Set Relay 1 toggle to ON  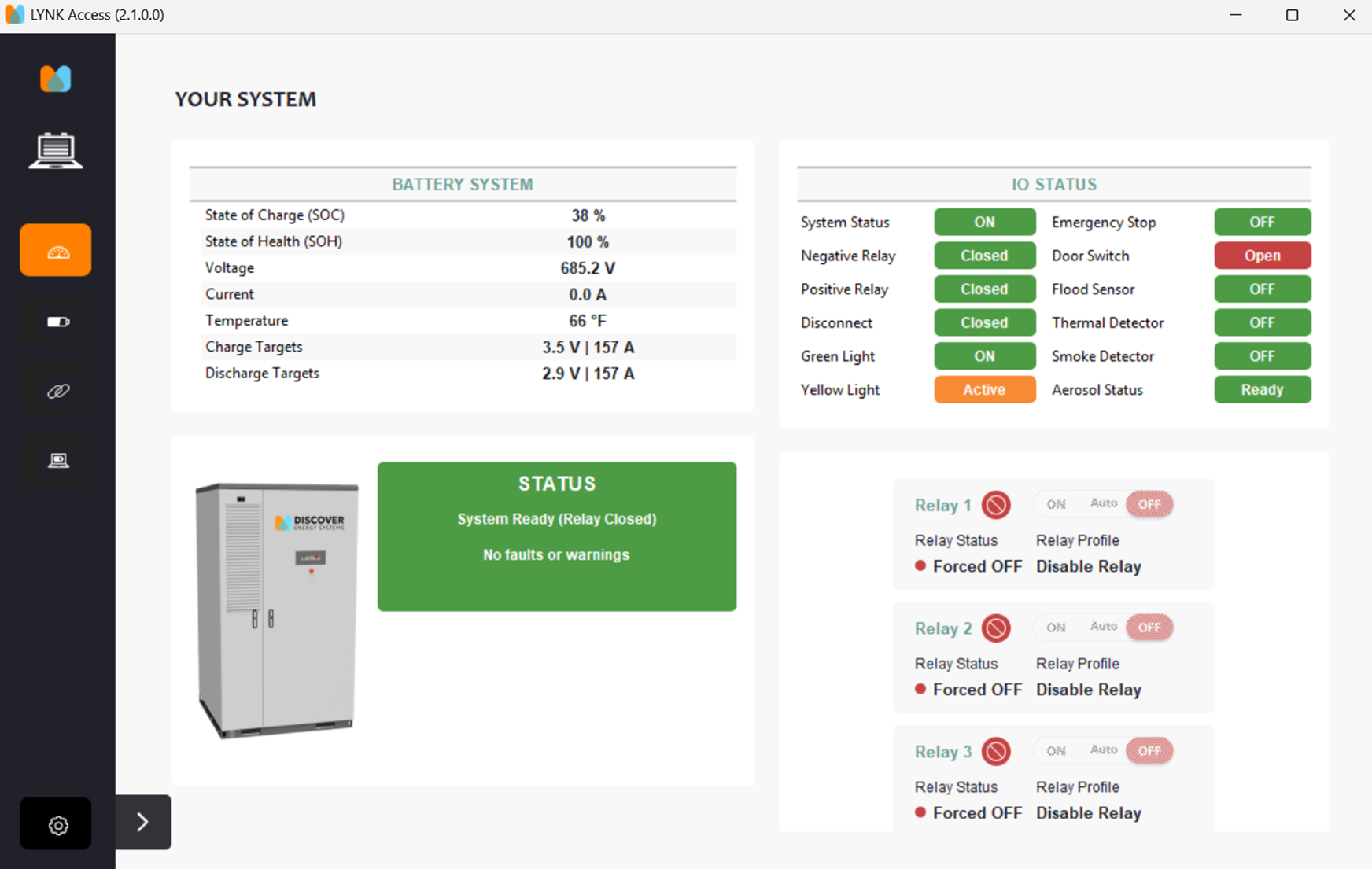pos(1056,505)
